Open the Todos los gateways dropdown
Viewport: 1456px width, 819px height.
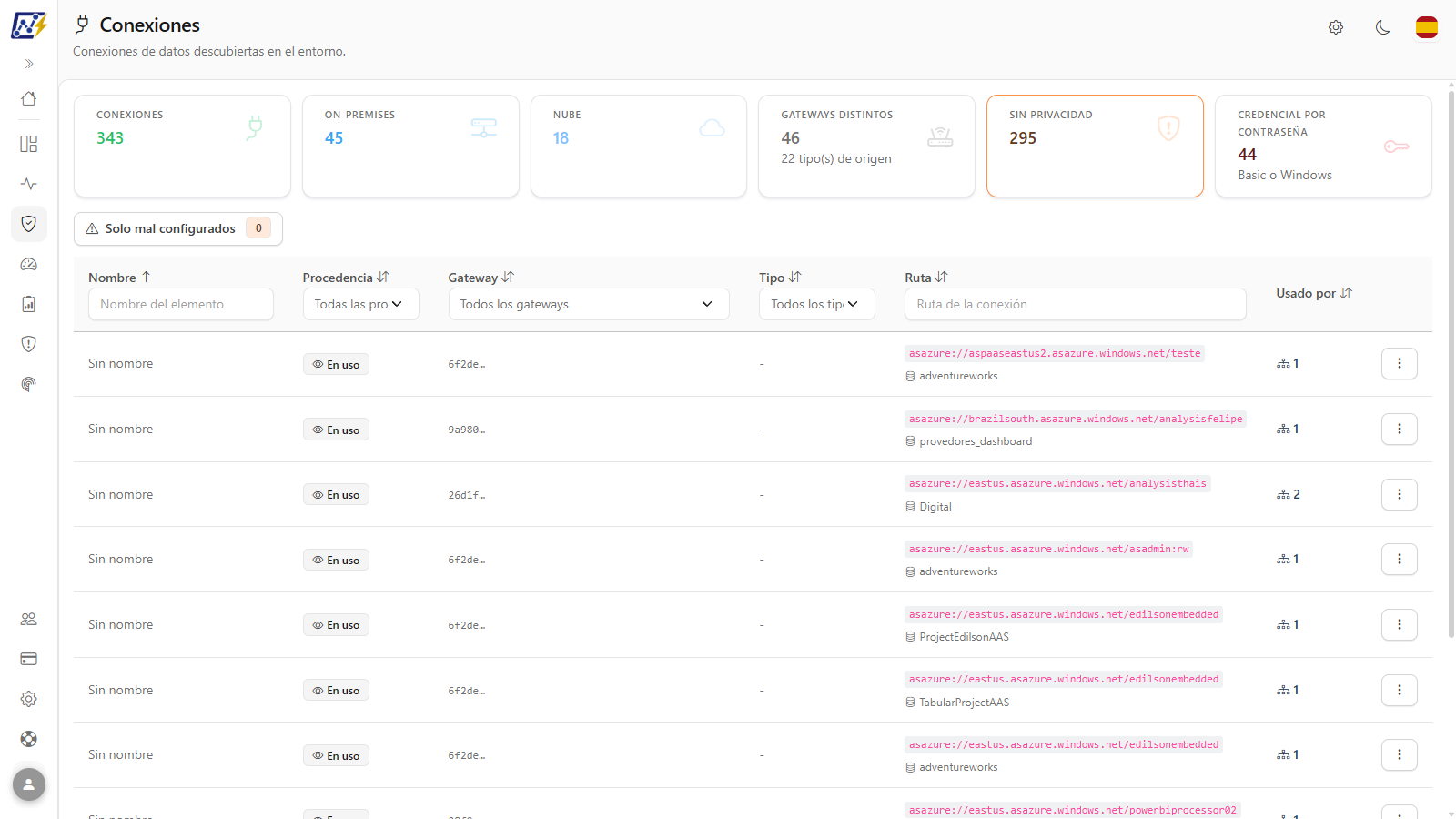pos(589,304)
